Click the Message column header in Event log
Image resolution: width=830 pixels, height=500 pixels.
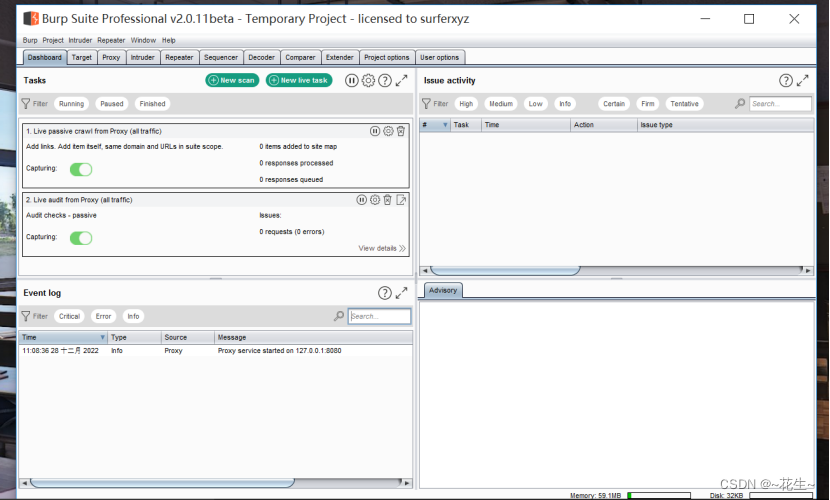[313, 337]
